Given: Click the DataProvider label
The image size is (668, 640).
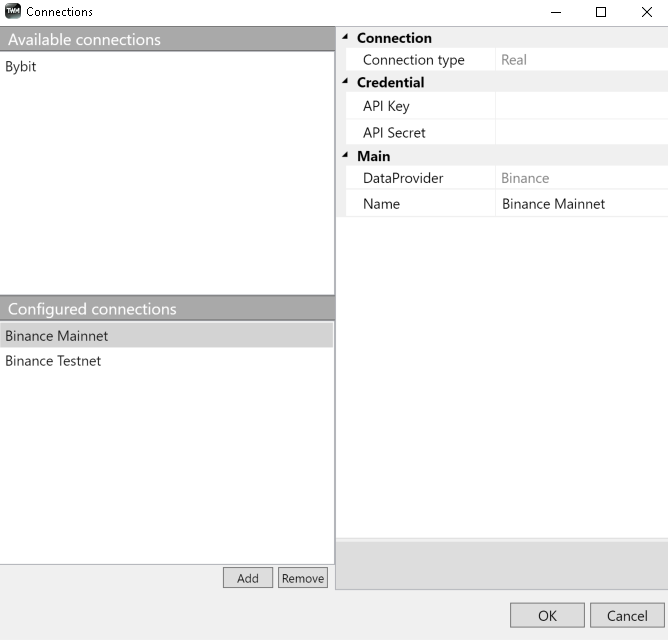Looking at the screenshot, I should pyautogui.click(x=403, y=178).
